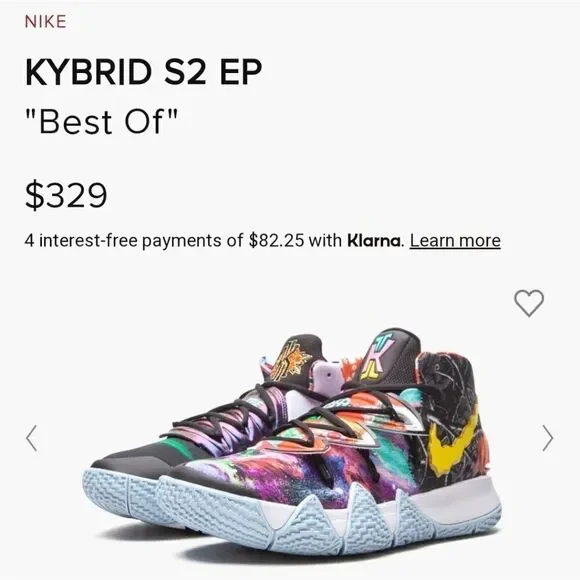Open the NIKE brand link
Screen dimensions: 580x580
tap(45, 21)
